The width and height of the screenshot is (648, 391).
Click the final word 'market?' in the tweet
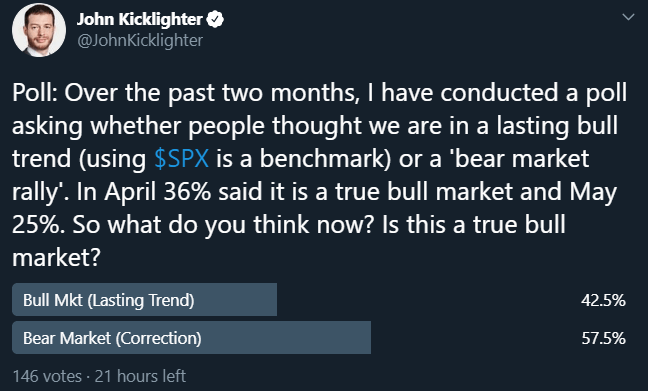56,257
